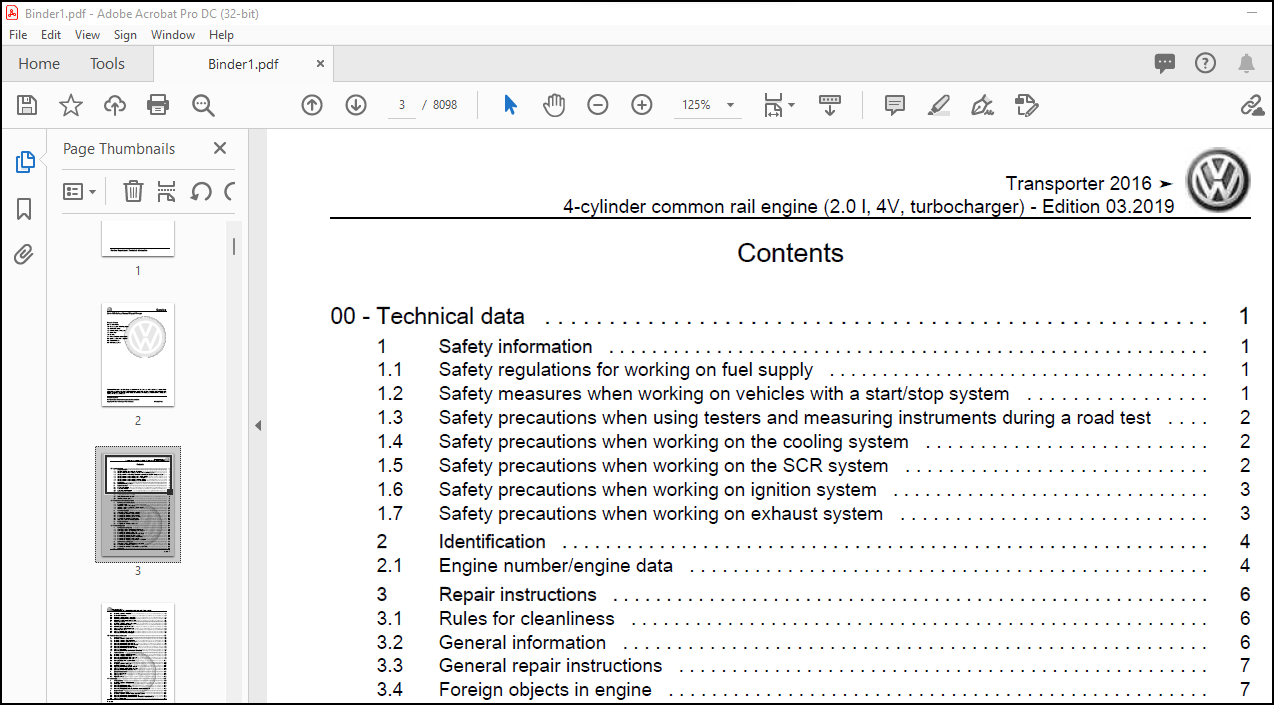Click the '00 - Technical data' contents entry
The height and width of the screenshot is (705, 1274).
428,317
